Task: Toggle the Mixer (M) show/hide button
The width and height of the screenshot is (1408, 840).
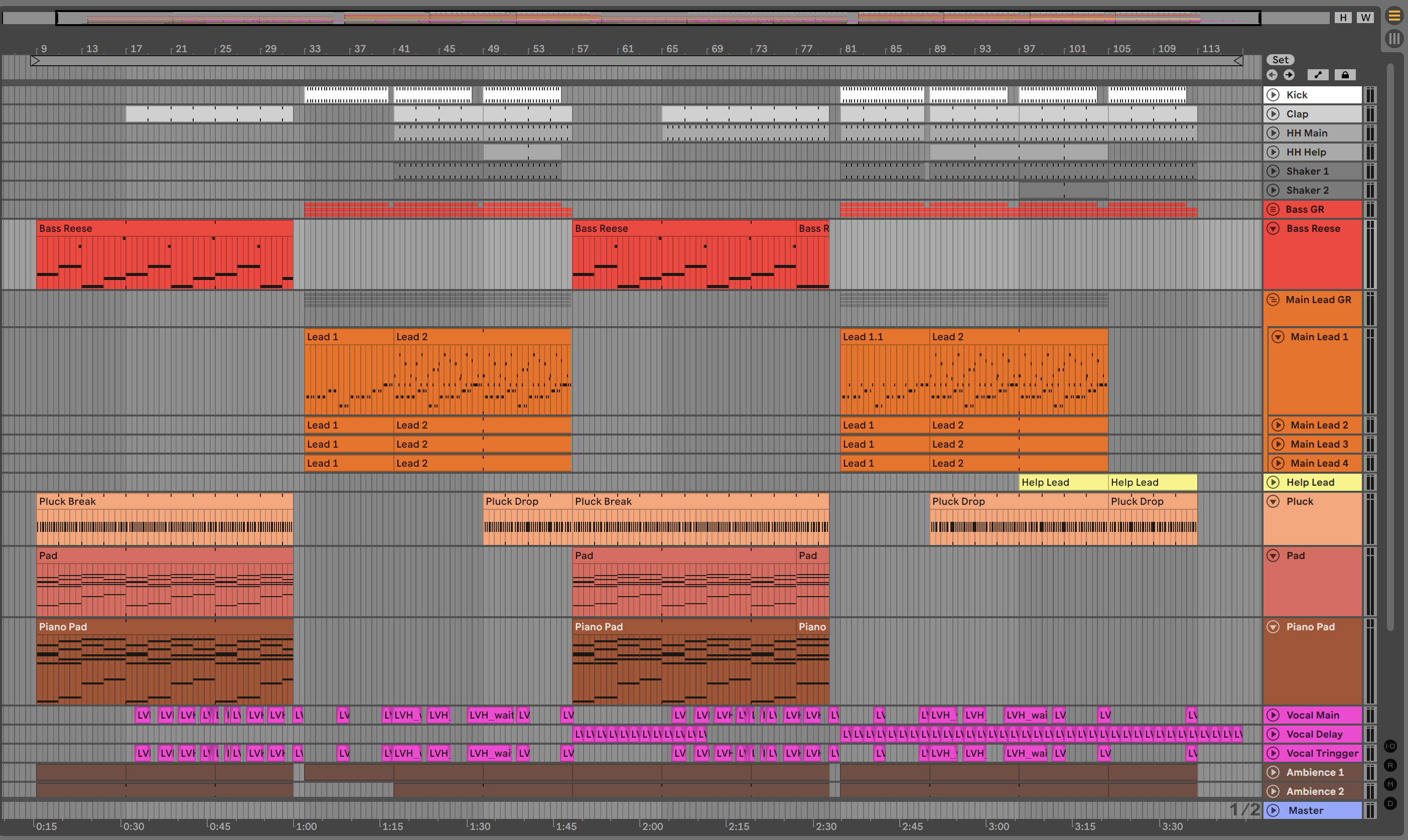Action: pyautogui.click(x=1390, y=784)
